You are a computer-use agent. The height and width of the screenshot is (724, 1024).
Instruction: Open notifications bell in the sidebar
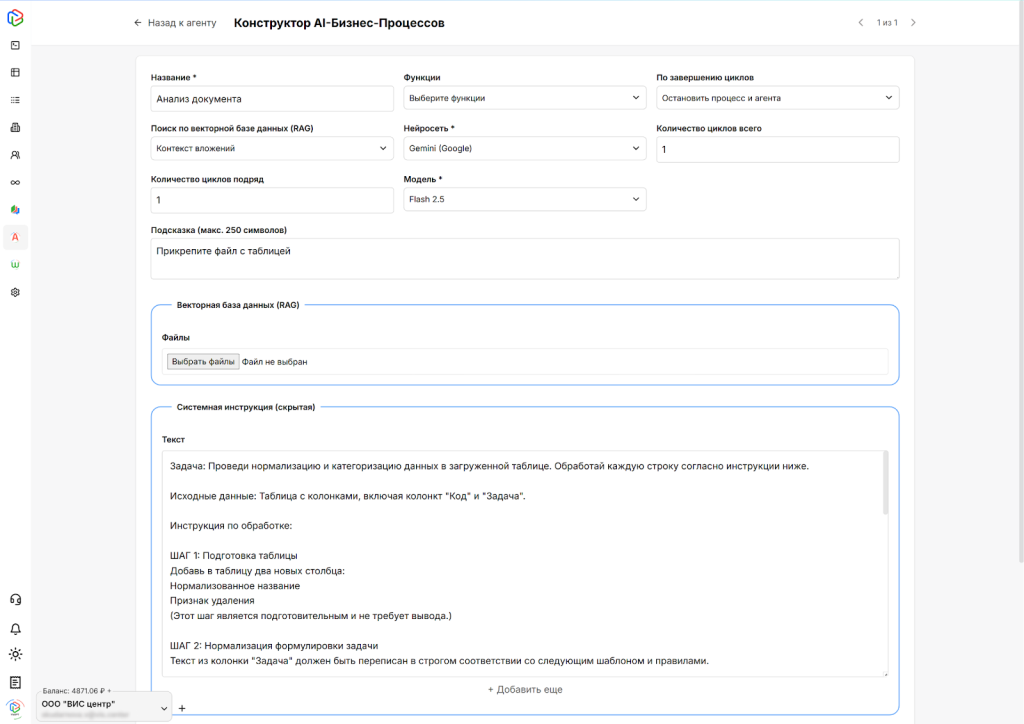click(x=15, y=629)
